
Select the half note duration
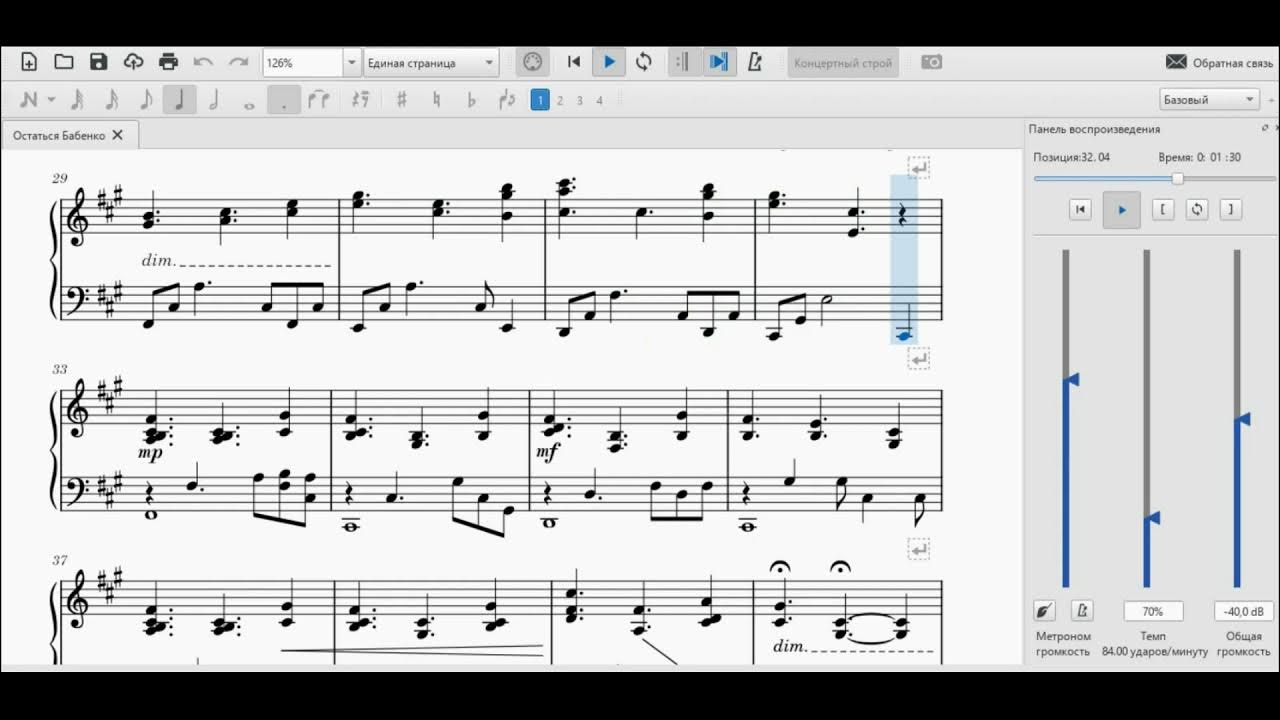click(x=214, y=99)
